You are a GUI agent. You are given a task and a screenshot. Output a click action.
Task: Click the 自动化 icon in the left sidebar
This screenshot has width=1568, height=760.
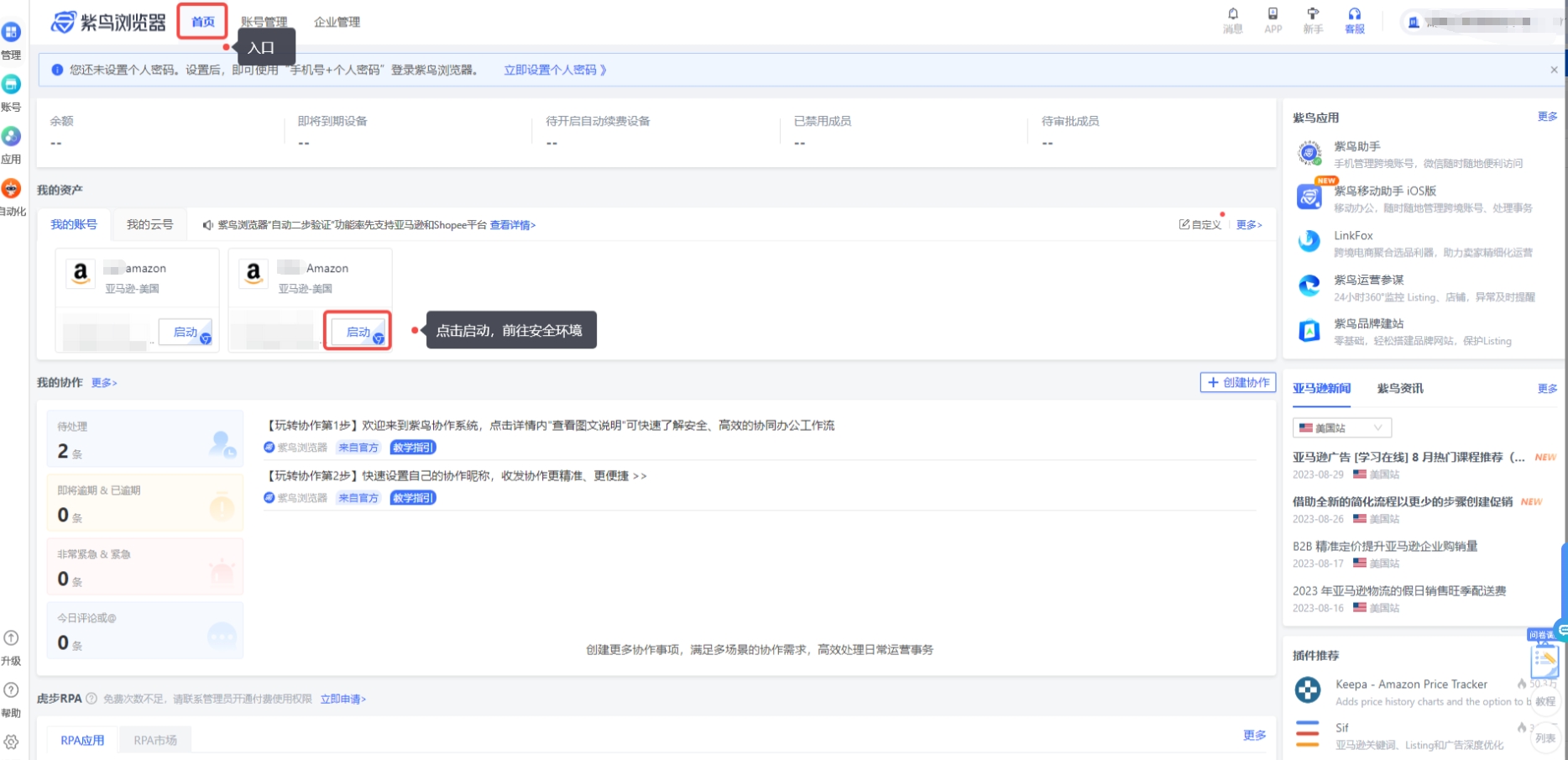pos(11,189)
